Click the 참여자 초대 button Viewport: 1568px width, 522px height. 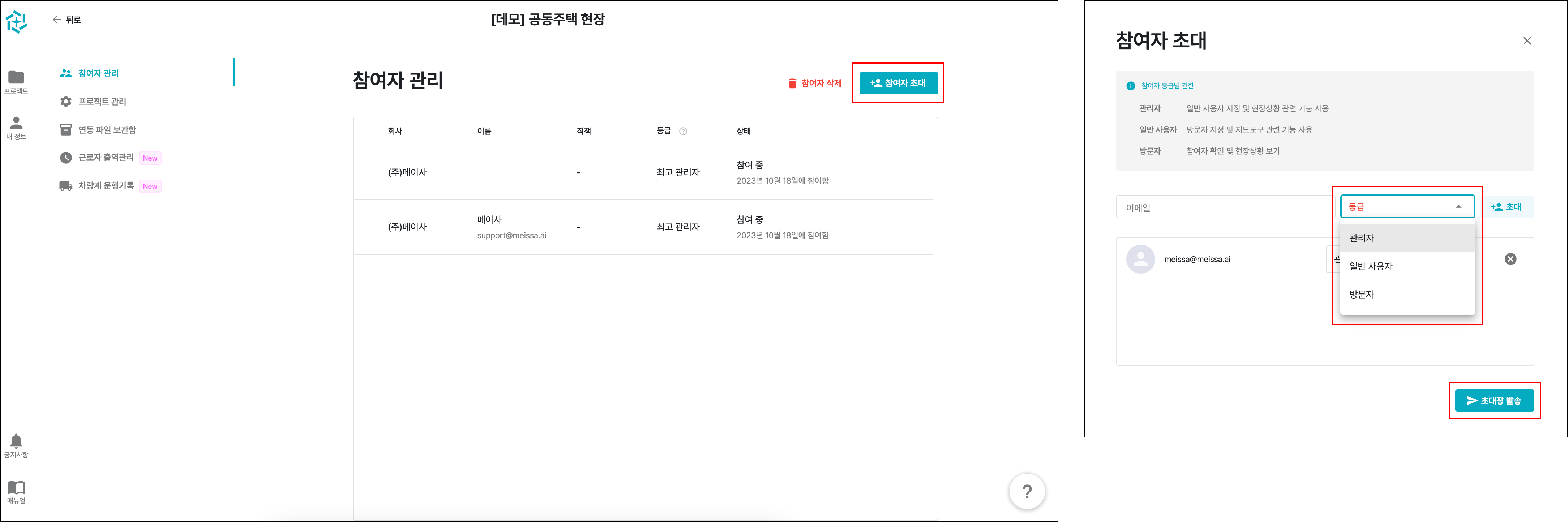(x=898, y=83)
